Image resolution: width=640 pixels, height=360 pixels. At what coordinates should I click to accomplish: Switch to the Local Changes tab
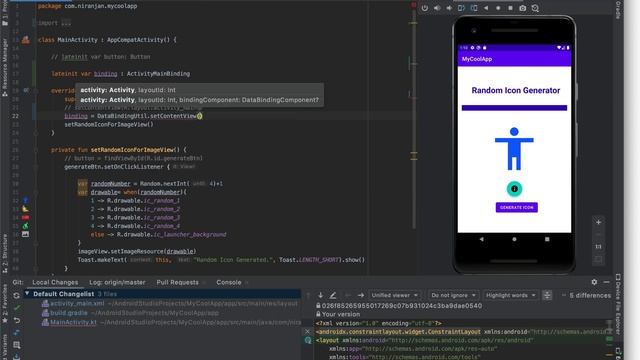click(x=55, y=282)
